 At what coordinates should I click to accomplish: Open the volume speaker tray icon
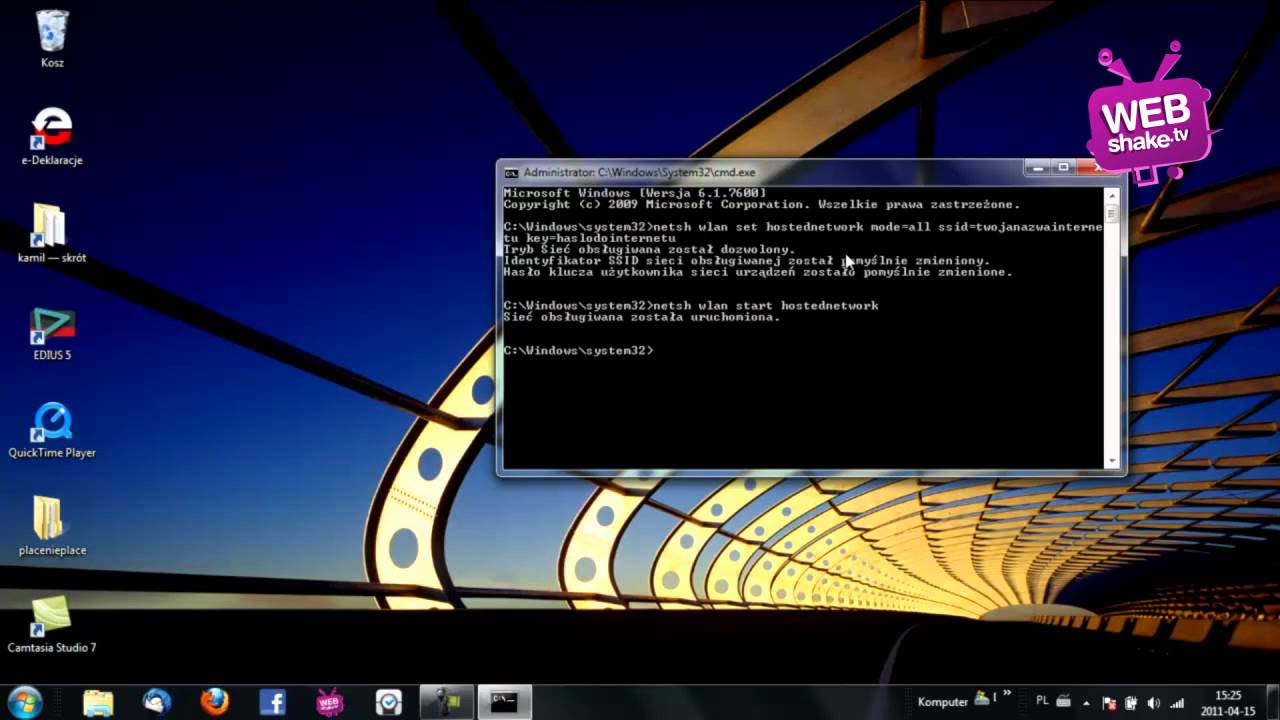click(1154, 703)
